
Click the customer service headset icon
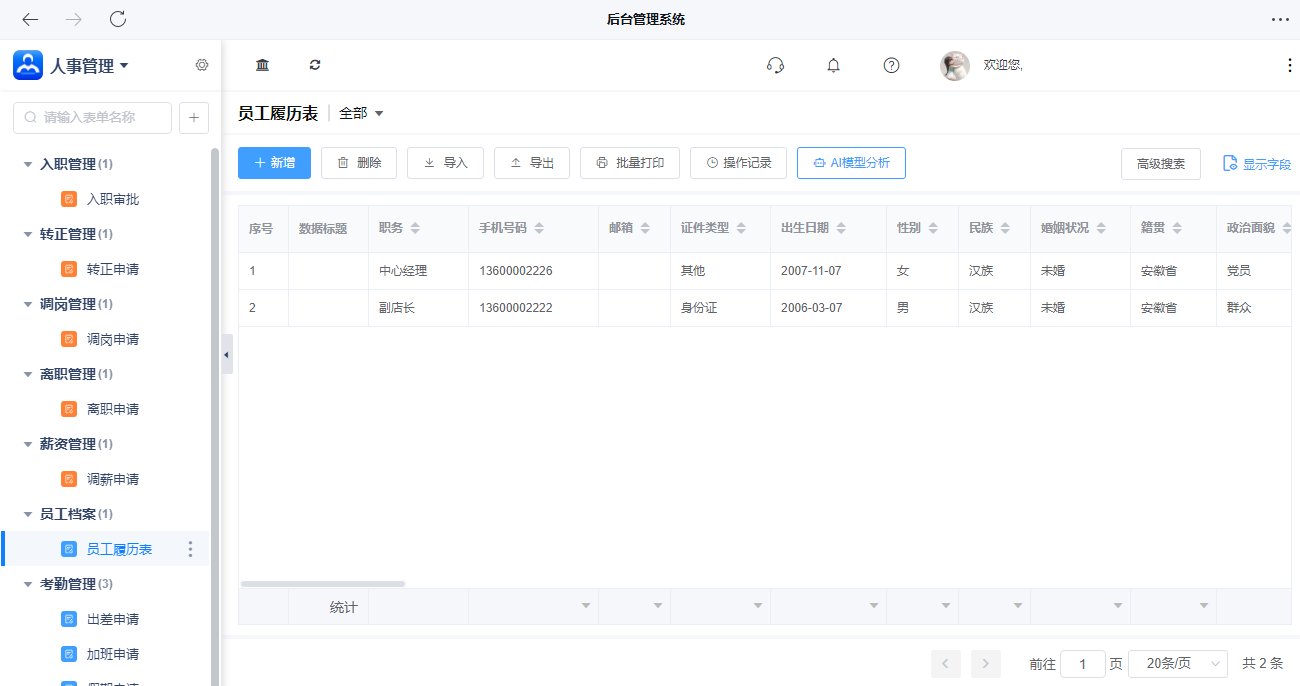point(775,65)
